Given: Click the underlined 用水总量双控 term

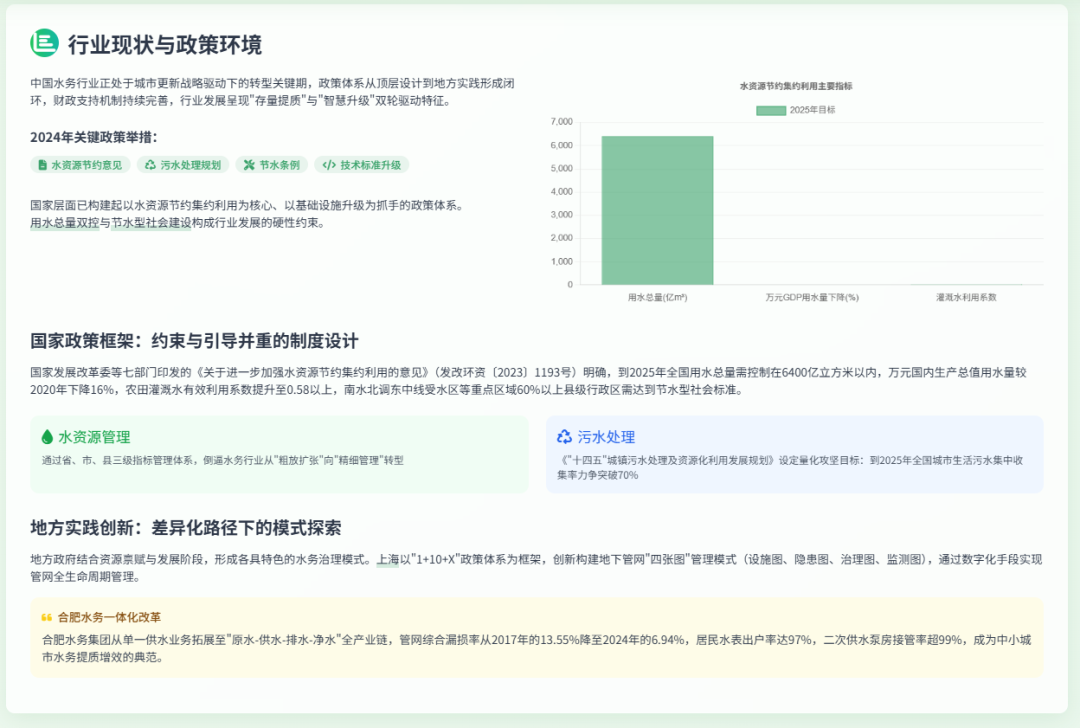Looking at the screenshot, I should pyautogui.click(x=65, y=223).
